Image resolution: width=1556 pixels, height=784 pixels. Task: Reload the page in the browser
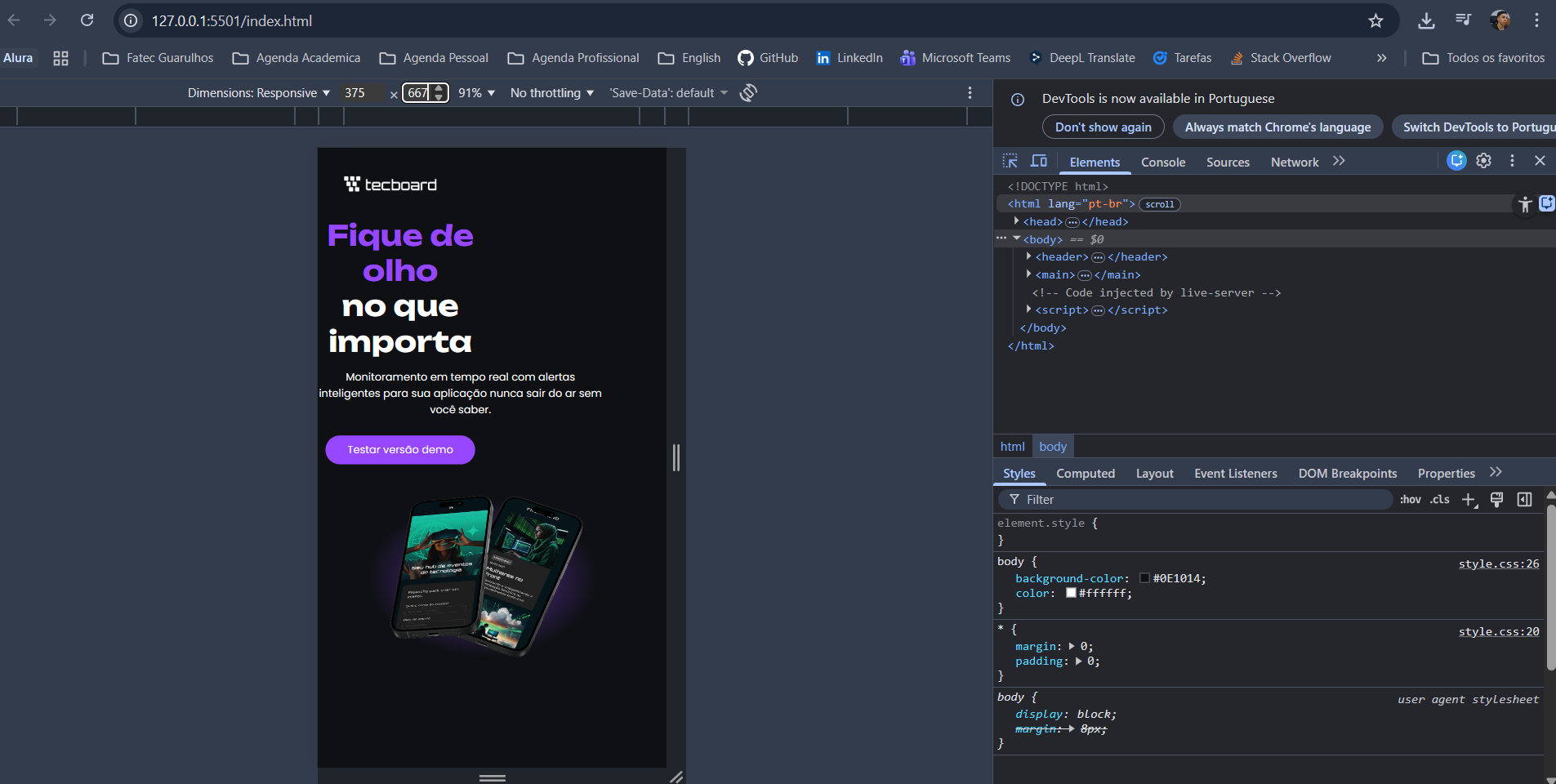tap(87, 20)
